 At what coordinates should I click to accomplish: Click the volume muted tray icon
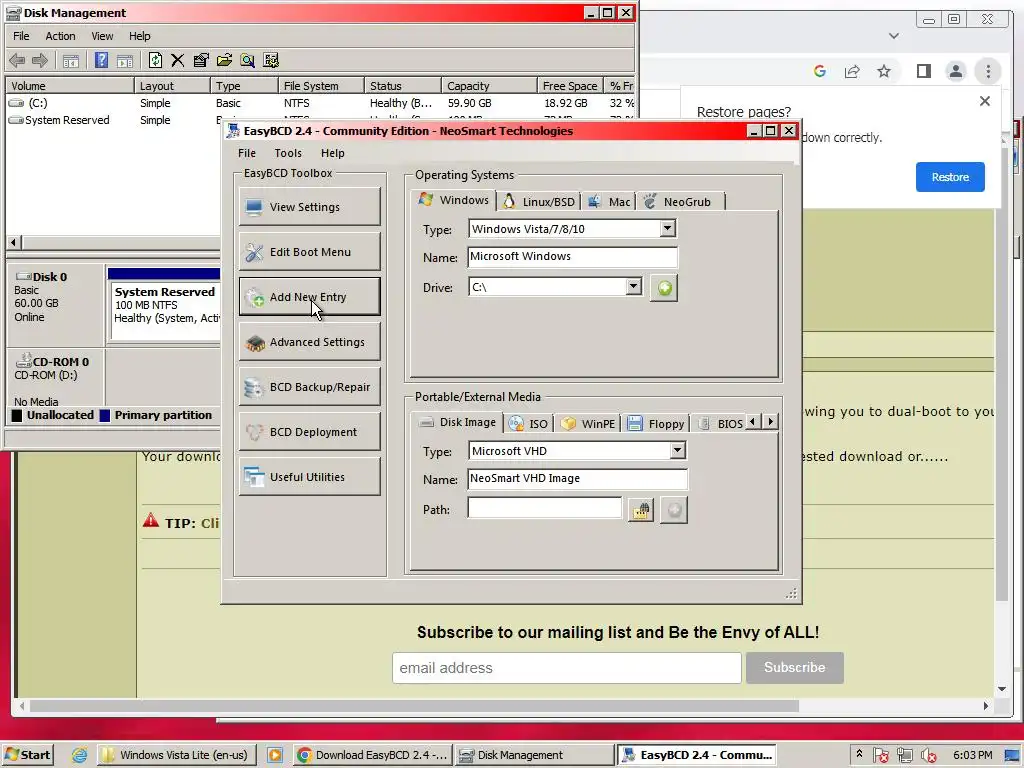pyautogui.click(x=928, y=756)
